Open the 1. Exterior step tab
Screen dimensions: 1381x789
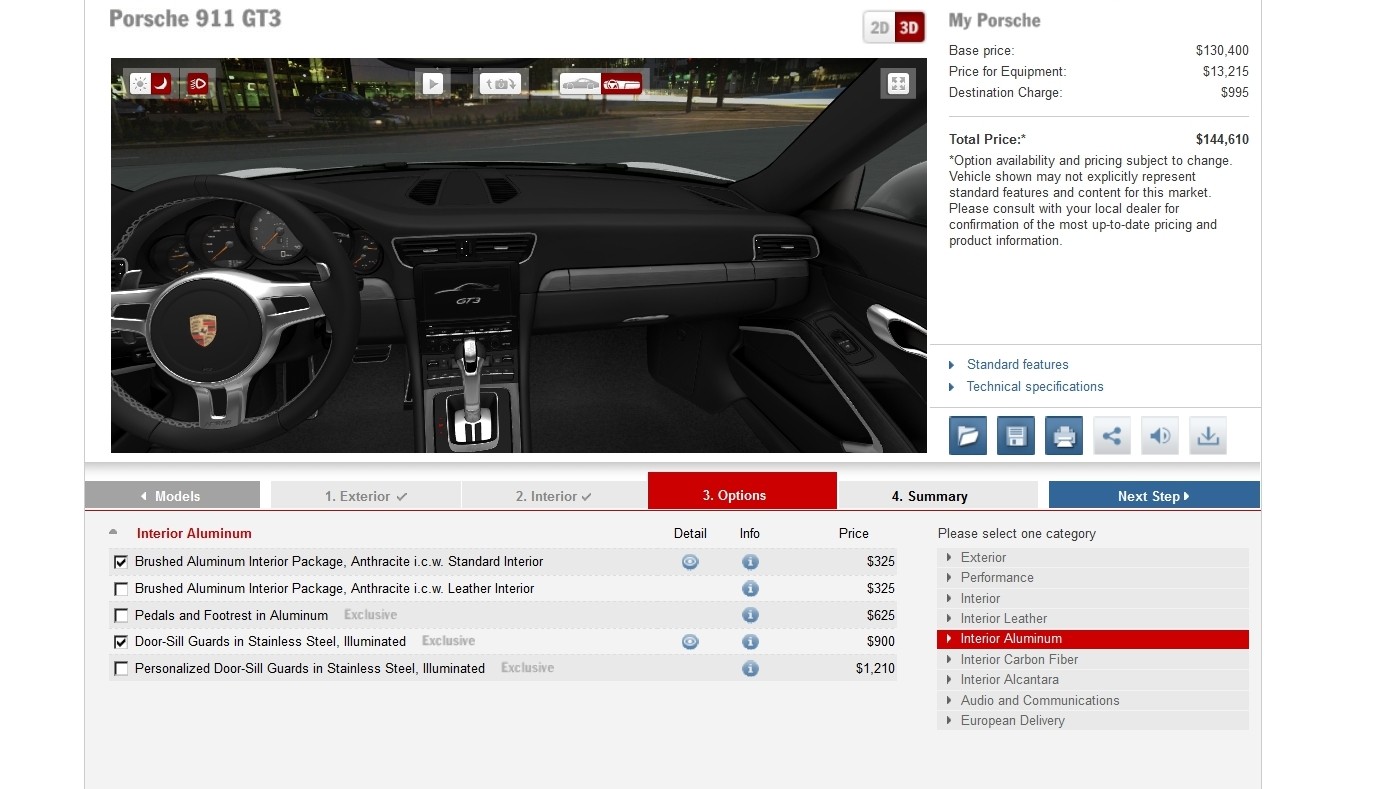[x=366, y=496]
